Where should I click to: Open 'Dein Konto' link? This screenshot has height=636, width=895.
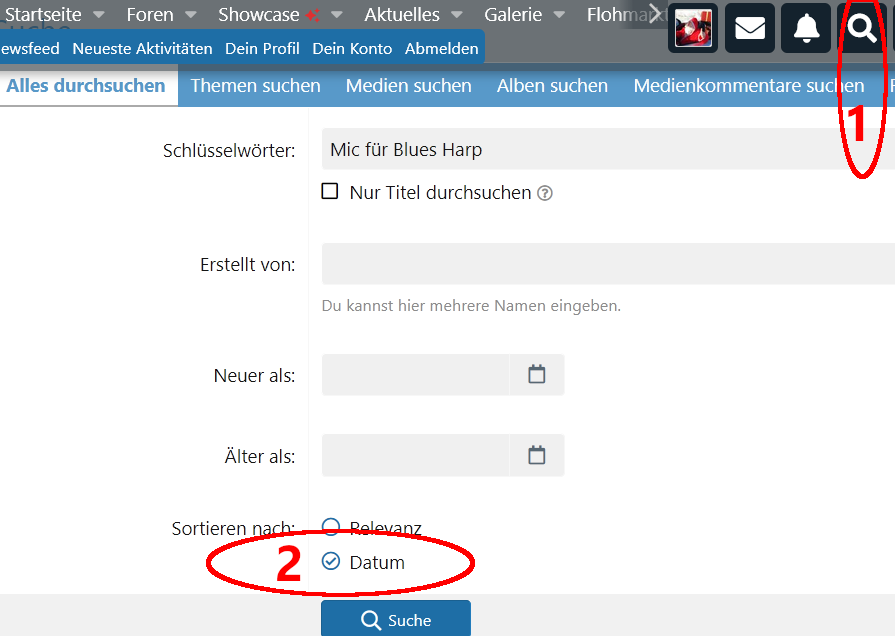[x=352, y=49]
